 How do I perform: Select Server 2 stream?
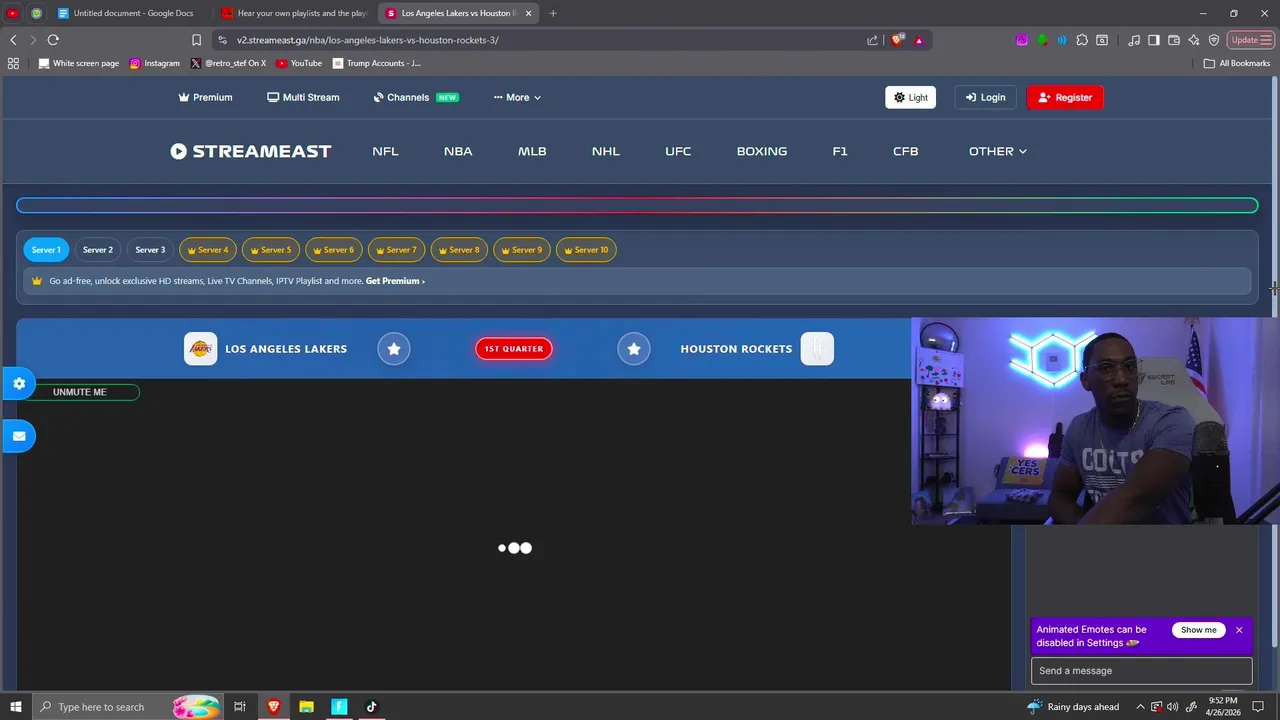(x=98, y=250)
